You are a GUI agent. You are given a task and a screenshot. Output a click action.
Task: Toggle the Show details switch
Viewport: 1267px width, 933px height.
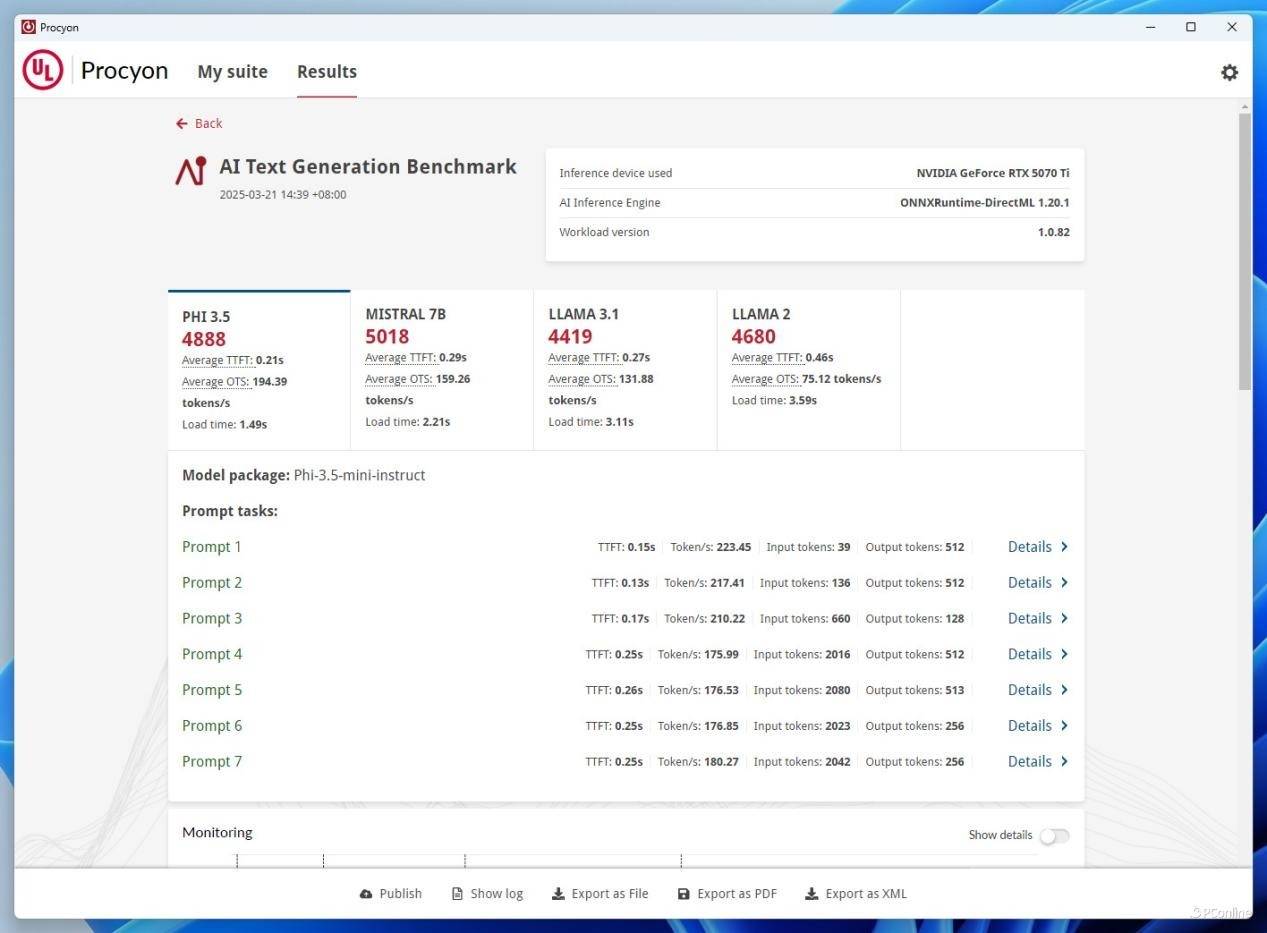1053,836
